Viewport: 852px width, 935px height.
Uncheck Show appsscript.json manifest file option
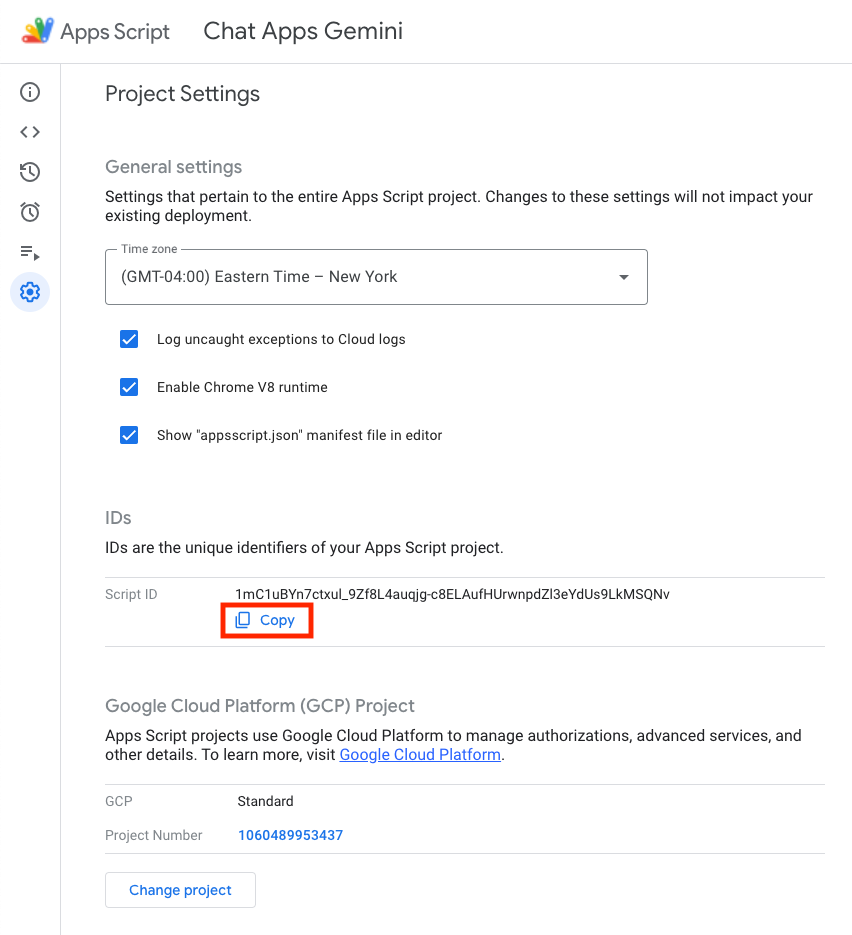129,435
